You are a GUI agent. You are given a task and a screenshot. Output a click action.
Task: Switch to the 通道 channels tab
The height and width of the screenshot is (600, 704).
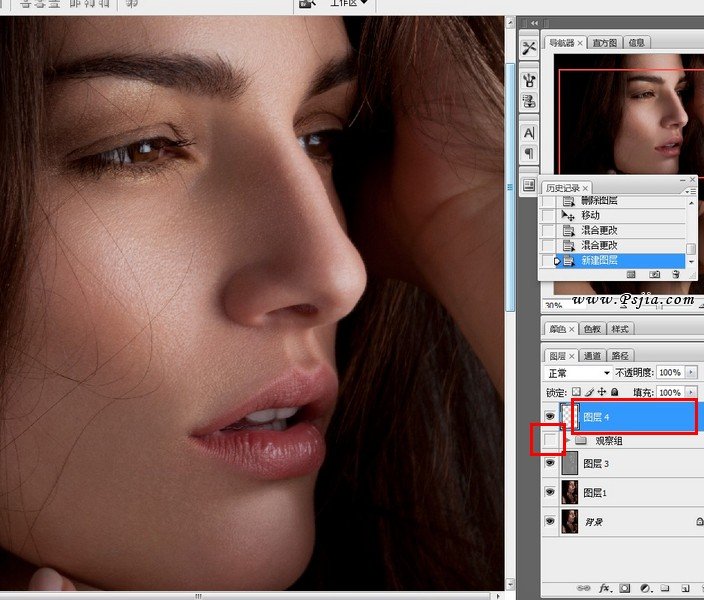pyautogui.click(x=592, y=355)
